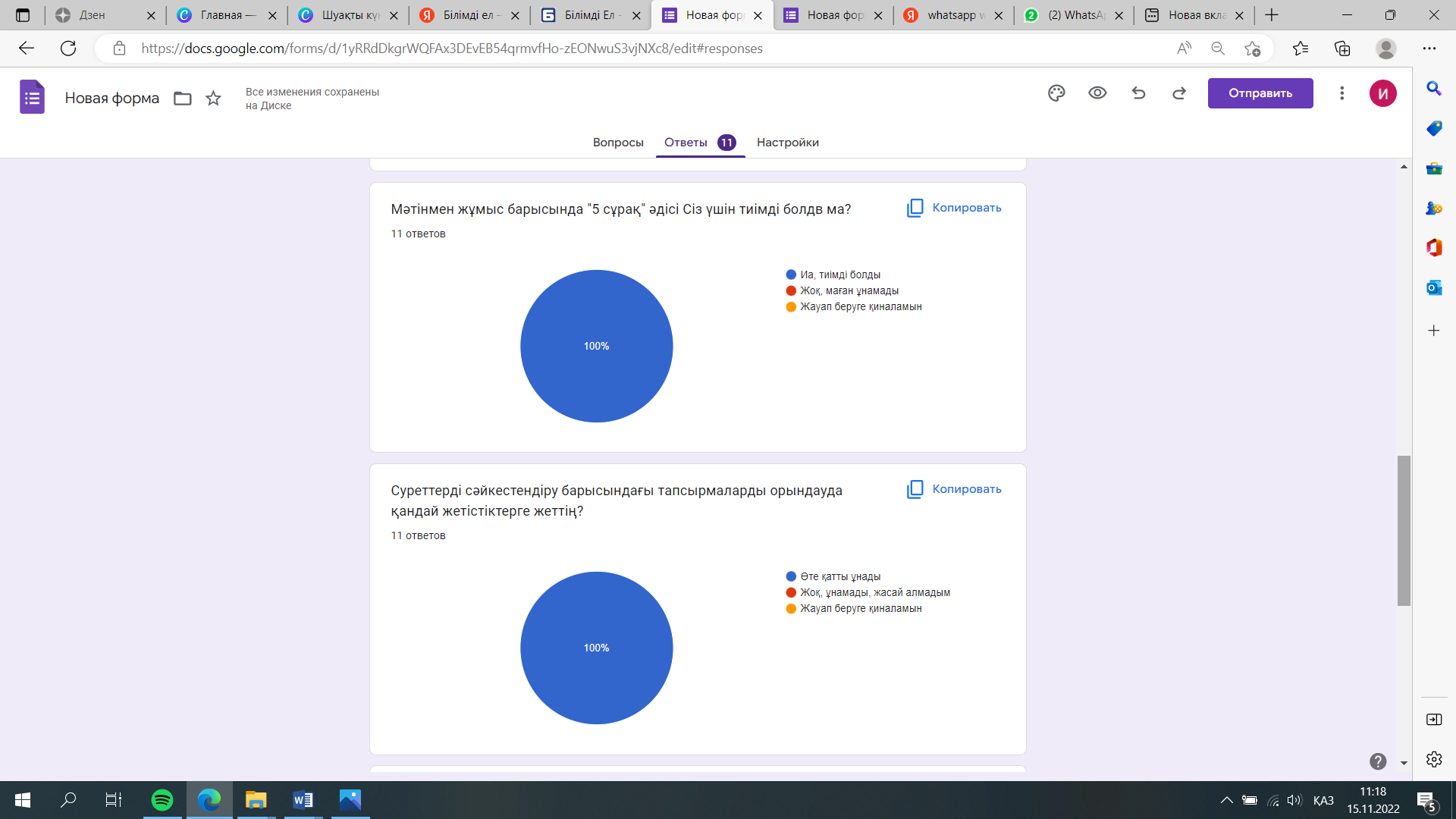Click the "Иа, тиімді болды" blue legend dot
This screenshot has width=1456, height=819.
tap(791, 275)
